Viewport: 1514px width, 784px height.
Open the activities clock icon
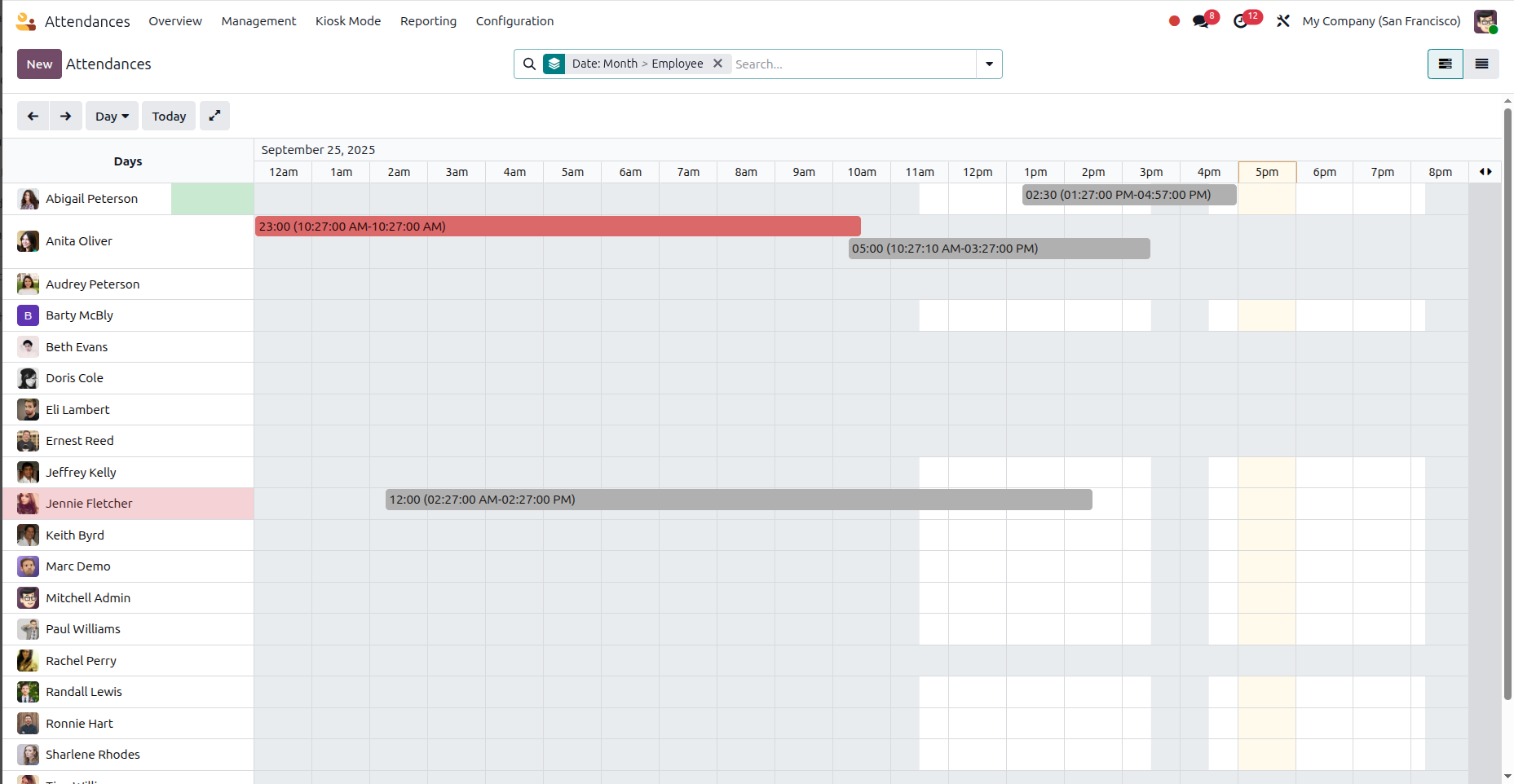pos(1241,21)
